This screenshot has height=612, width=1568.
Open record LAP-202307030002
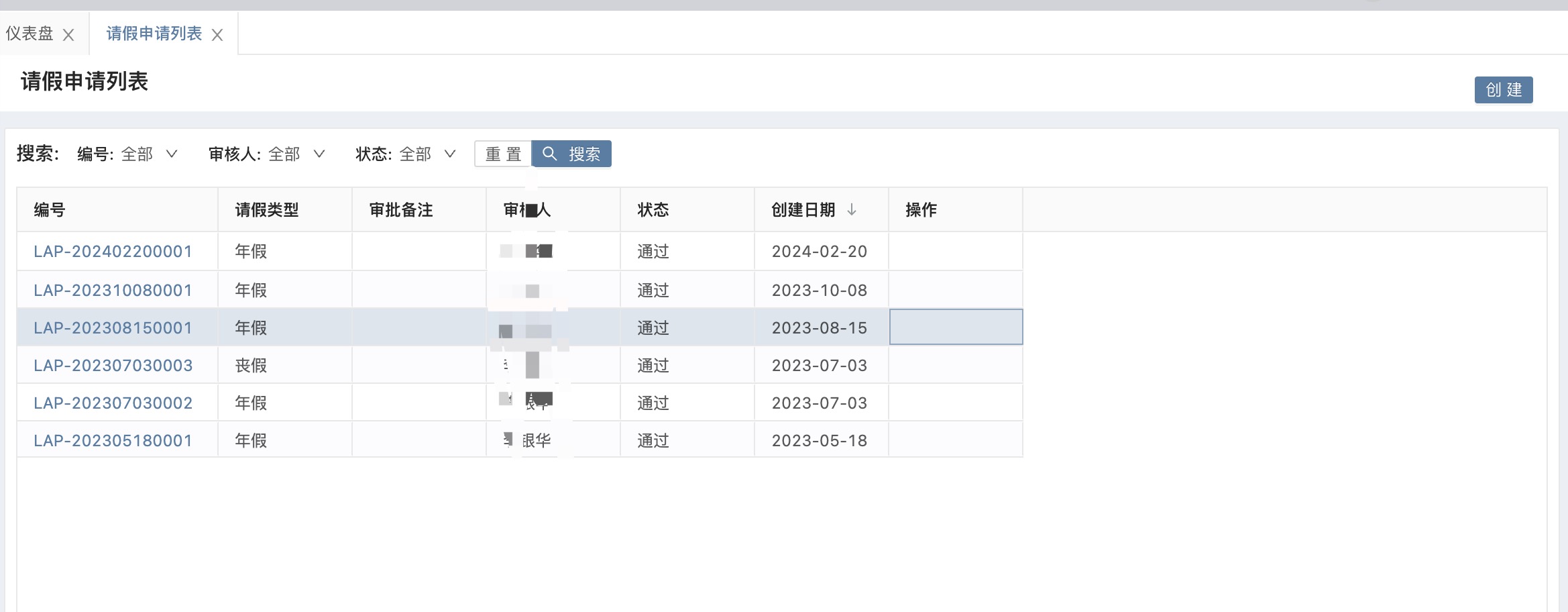[x=113, y=403]
